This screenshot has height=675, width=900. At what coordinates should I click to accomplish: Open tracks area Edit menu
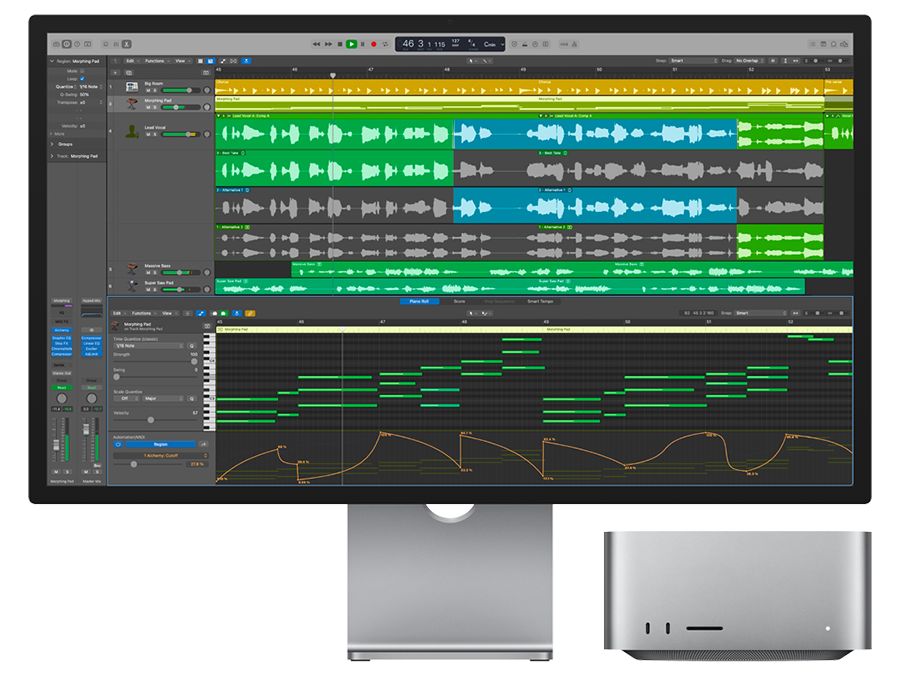pos(131,61)
